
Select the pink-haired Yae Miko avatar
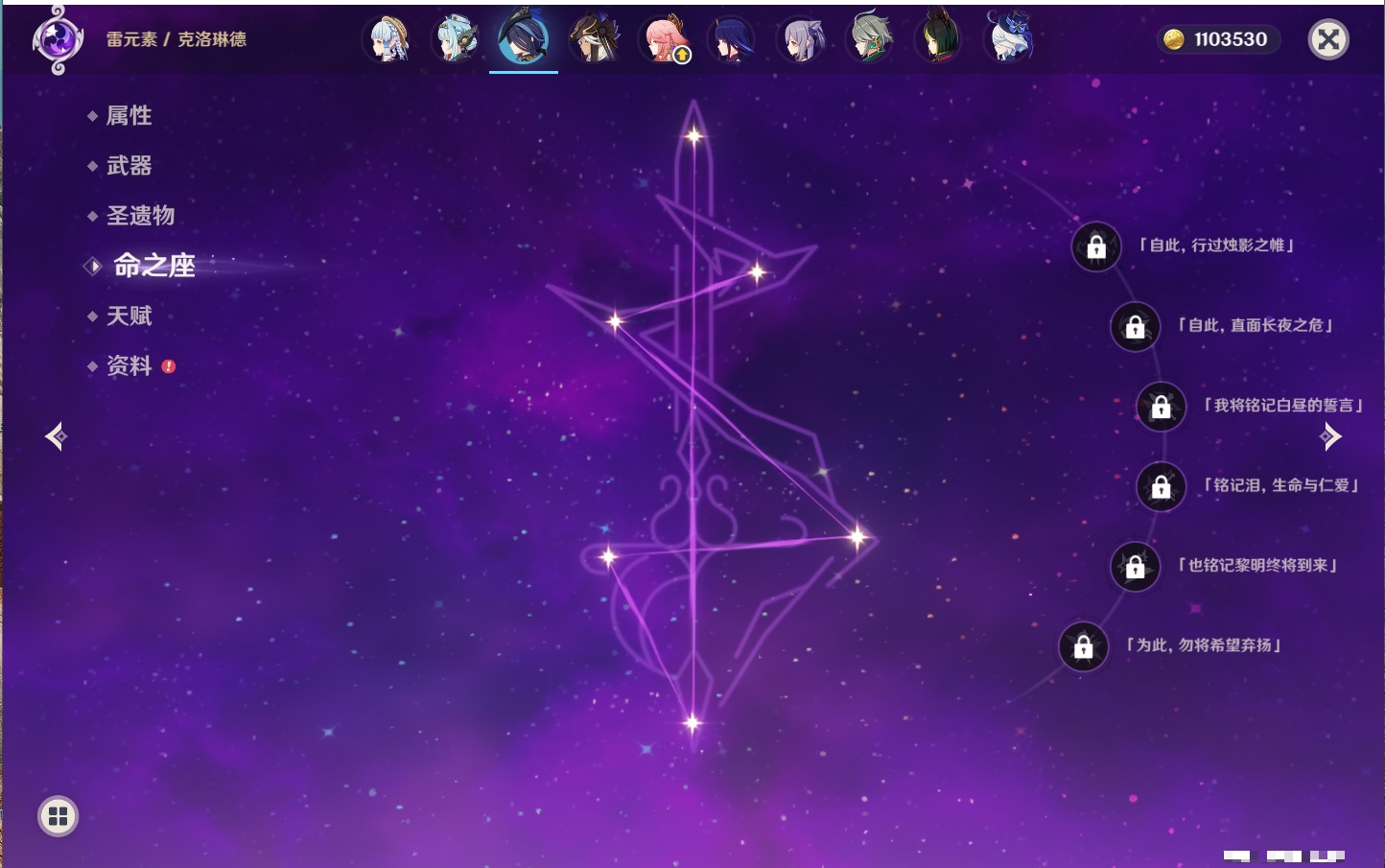pos(664,39)
